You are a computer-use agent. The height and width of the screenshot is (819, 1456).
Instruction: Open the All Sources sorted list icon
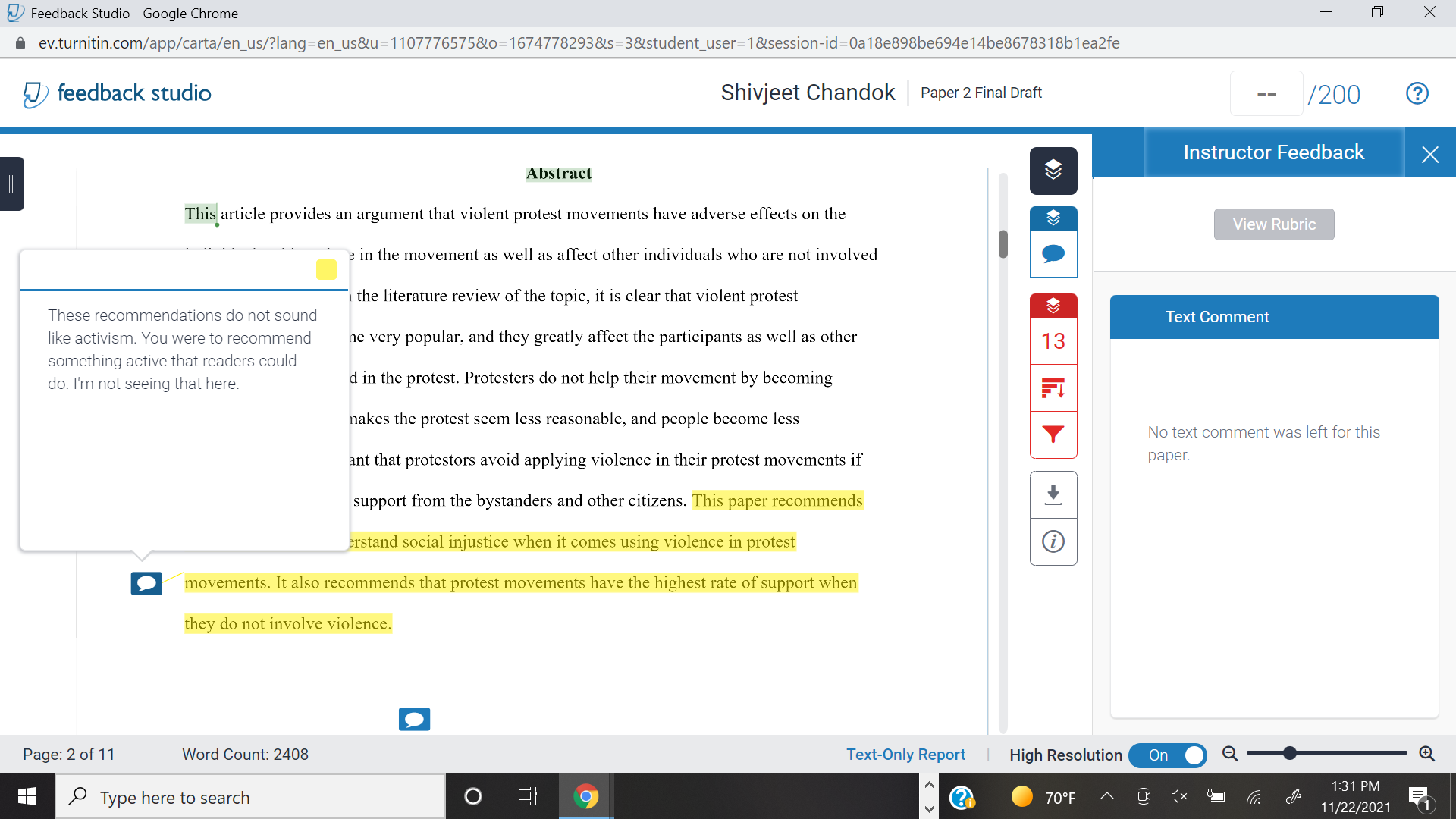1053,388
